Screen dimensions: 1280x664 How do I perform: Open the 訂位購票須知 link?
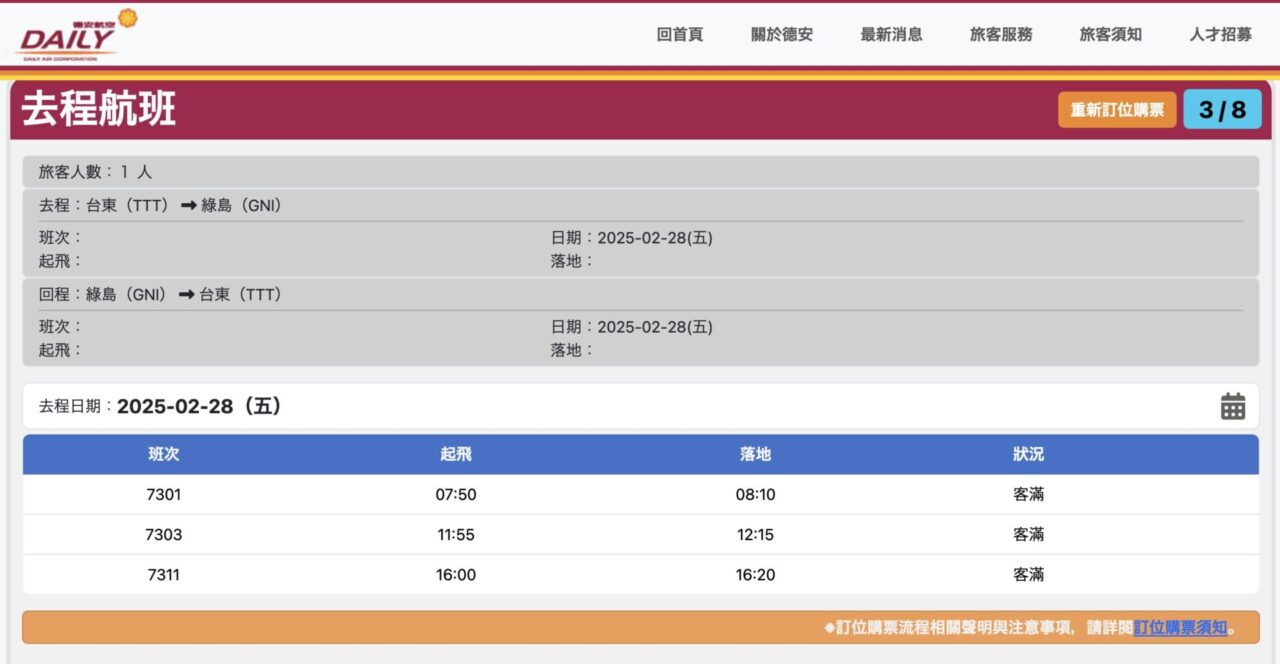pos(1180,628)
